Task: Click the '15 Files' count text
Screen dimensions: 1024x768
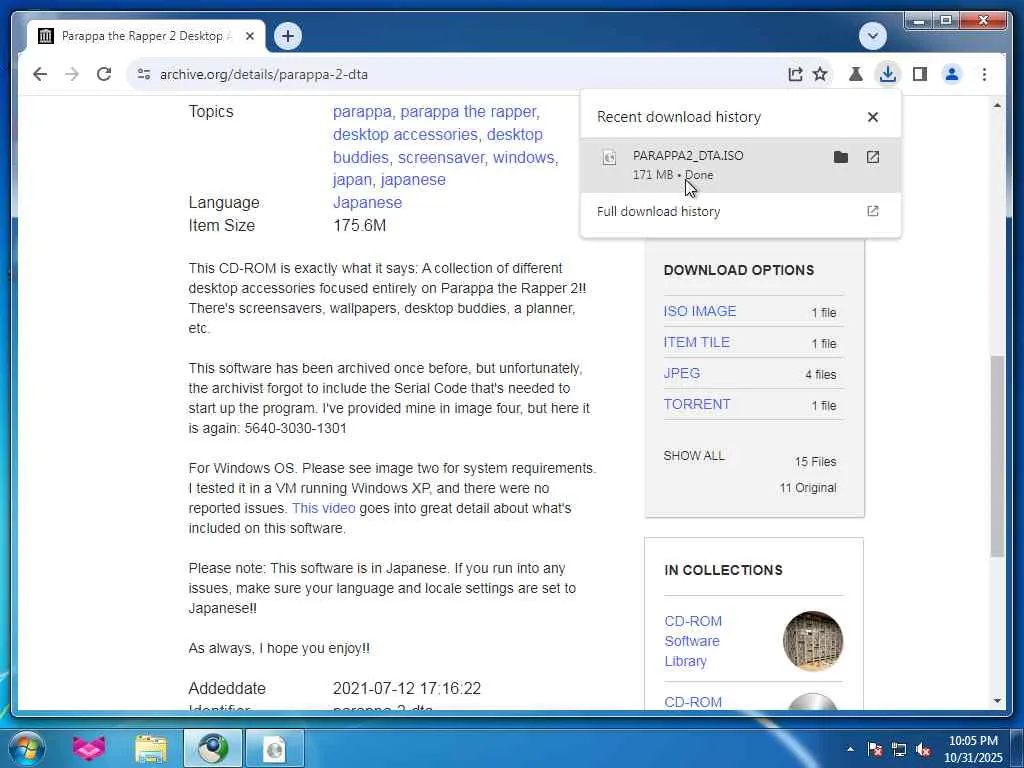Action: pos(815,462)
